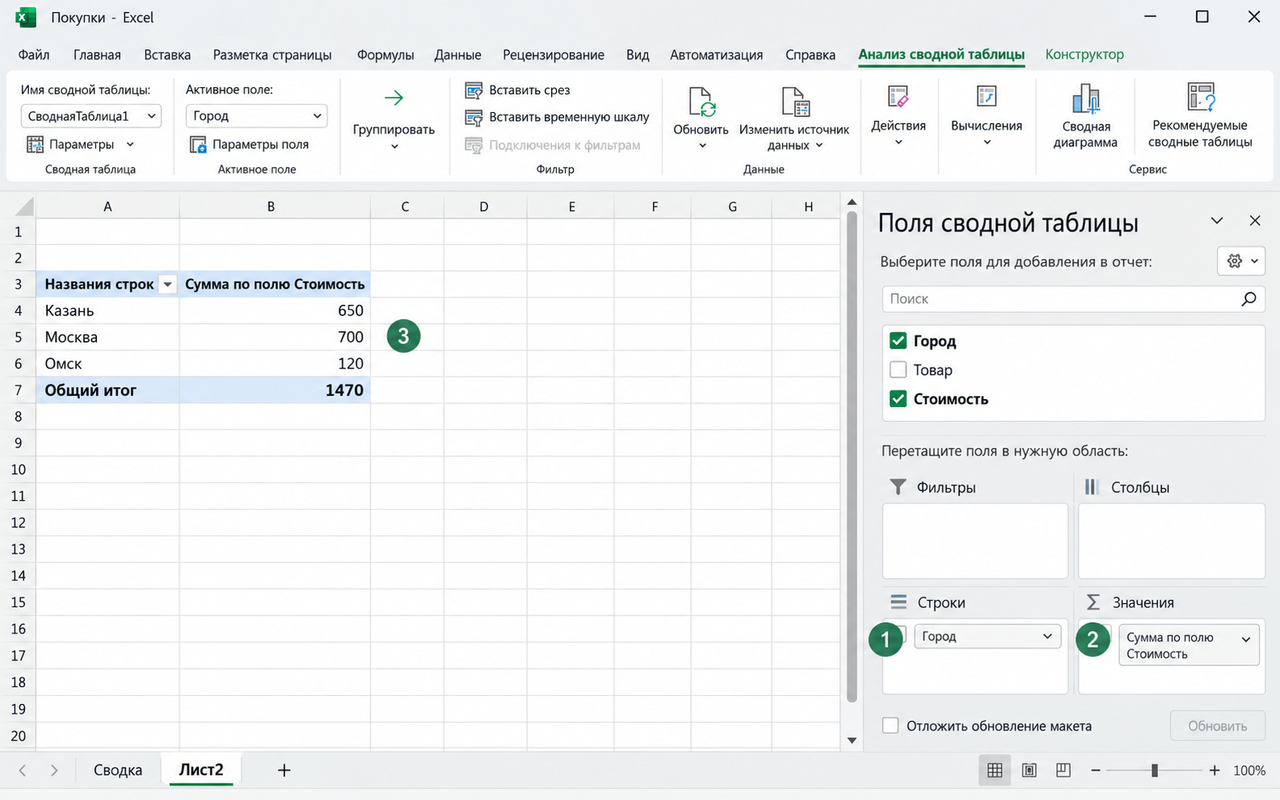This screenshot has width=1280, height=800.
Task: Refresh data with the Обновить icon
Action: [701, 104]
